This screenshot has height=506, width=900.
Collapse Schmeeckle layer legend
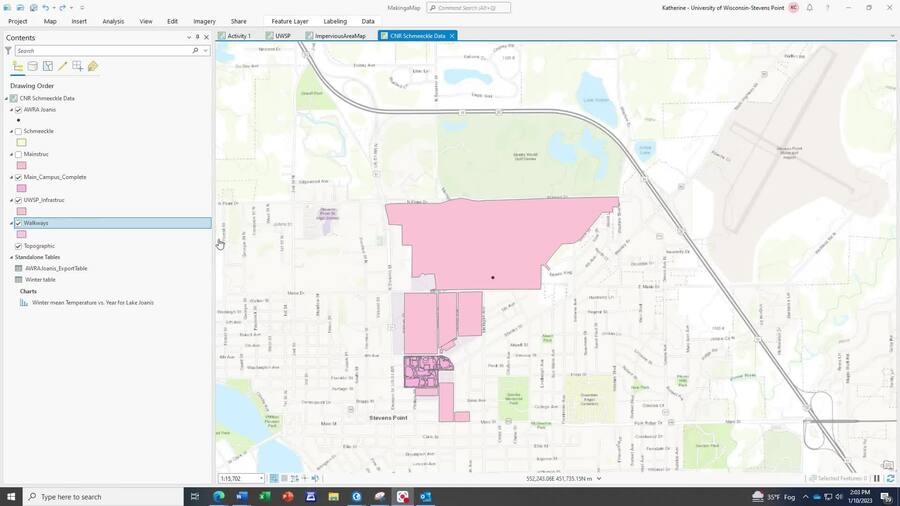pyautogui.click(x=11, y=131)
